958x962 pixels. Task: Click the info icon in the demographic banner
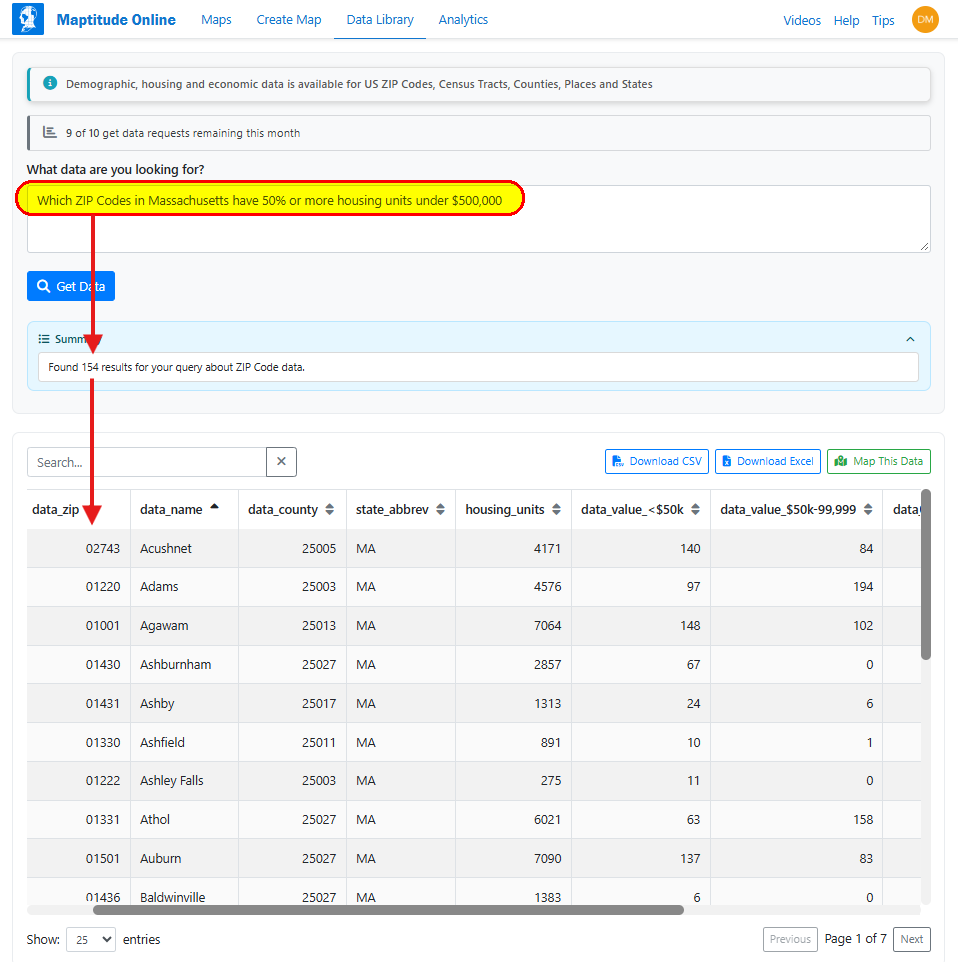(50, 83)
